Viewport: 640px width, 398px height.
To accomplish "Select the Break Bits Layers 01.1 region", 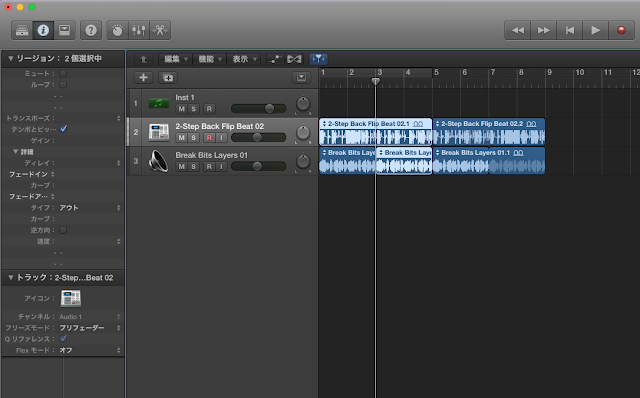I will point(489,161).
